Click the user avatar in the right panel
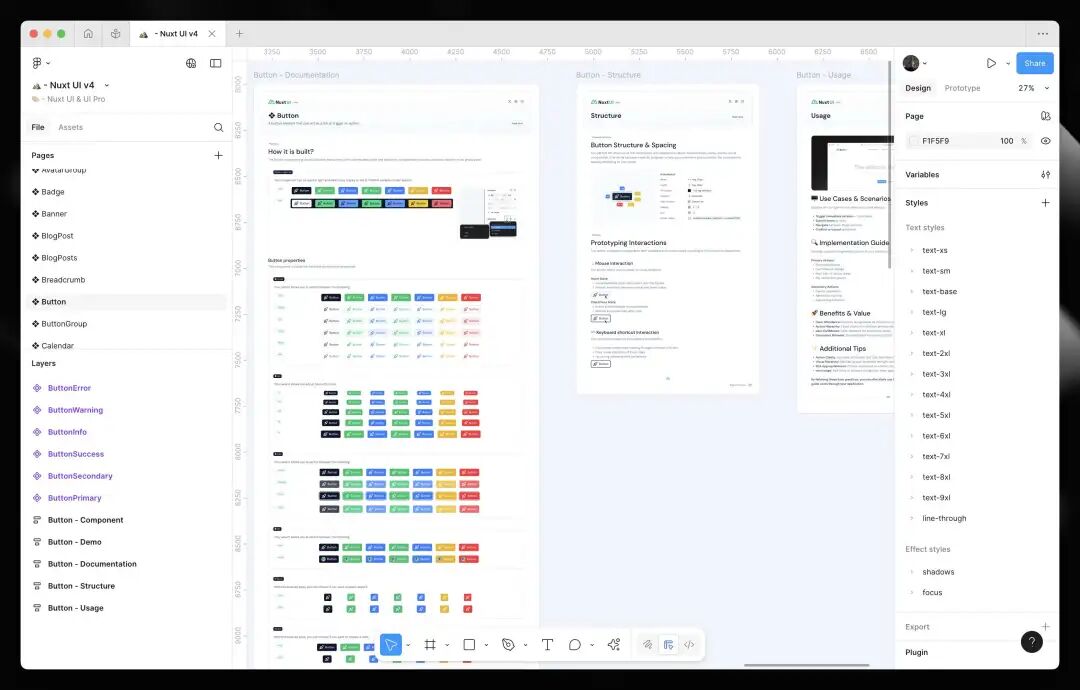This screenshot has width=1080, height=690. [911, 63]
